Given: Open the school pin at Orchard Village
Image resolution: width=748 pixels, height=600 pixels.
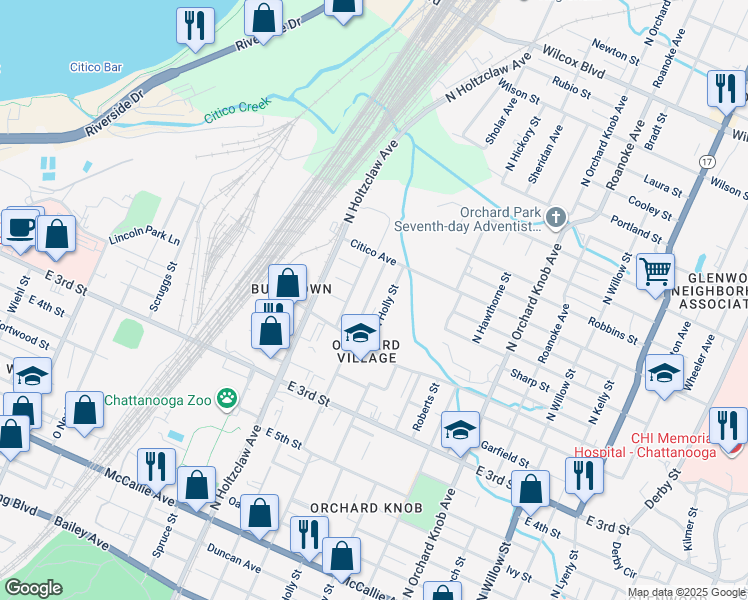Looking at the screenshot, I should 361,335.
